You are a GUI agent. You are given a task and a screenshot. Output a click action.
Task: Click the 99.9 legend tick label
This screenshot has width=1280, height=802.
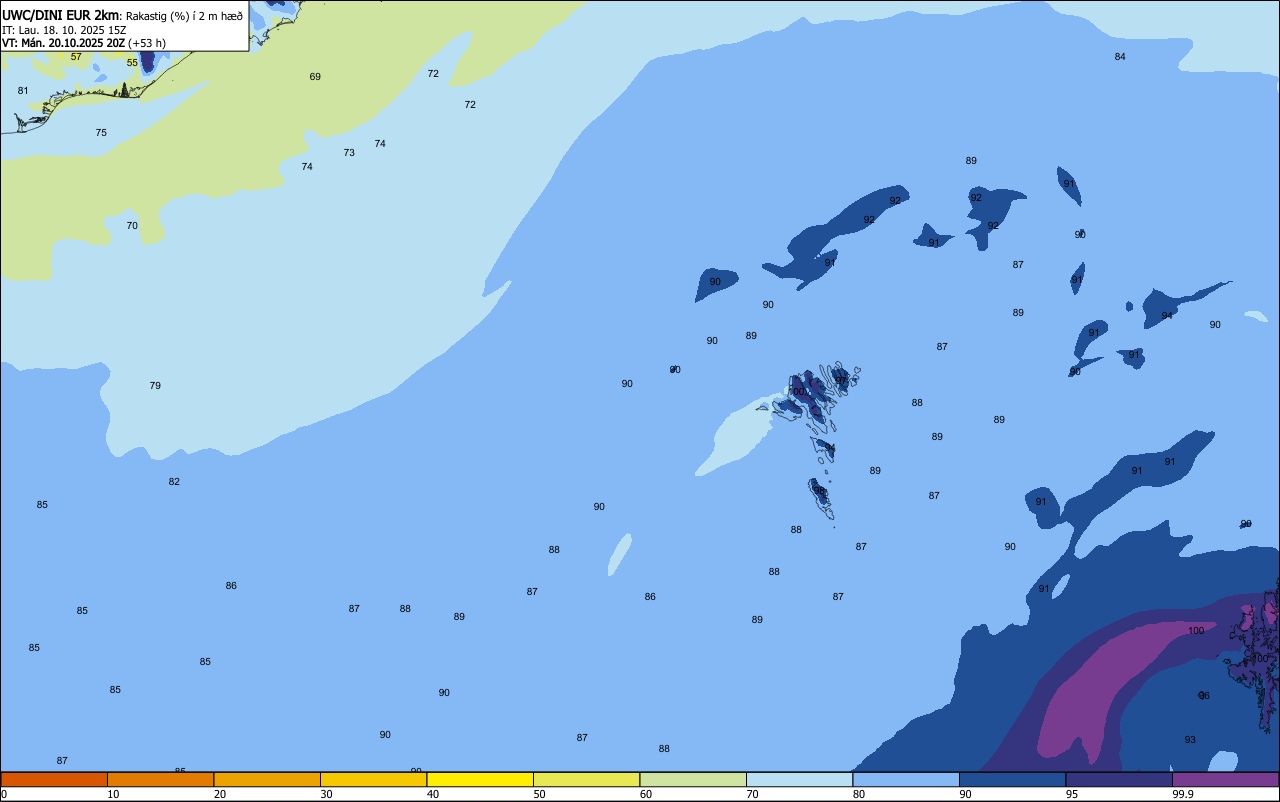pos(1183,794)
